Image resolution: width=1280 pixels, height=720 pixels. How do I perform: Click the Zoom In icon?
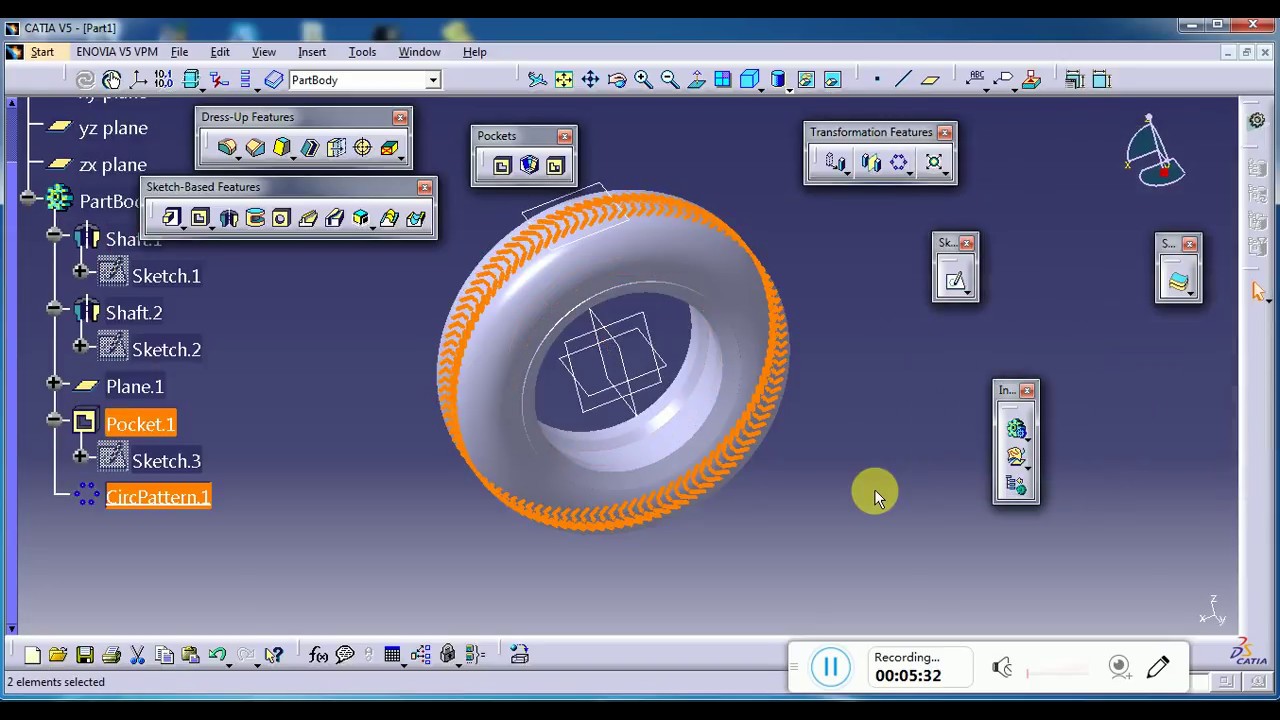click(x=643, y=80)
